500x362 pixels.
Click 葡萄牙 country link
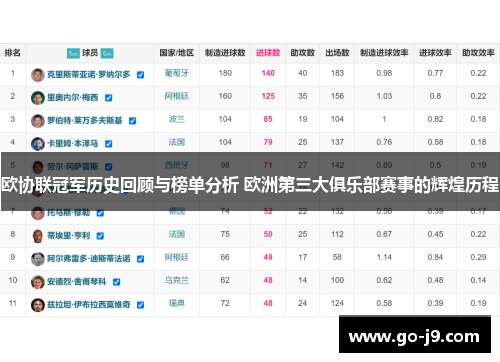tap(177, 73)
